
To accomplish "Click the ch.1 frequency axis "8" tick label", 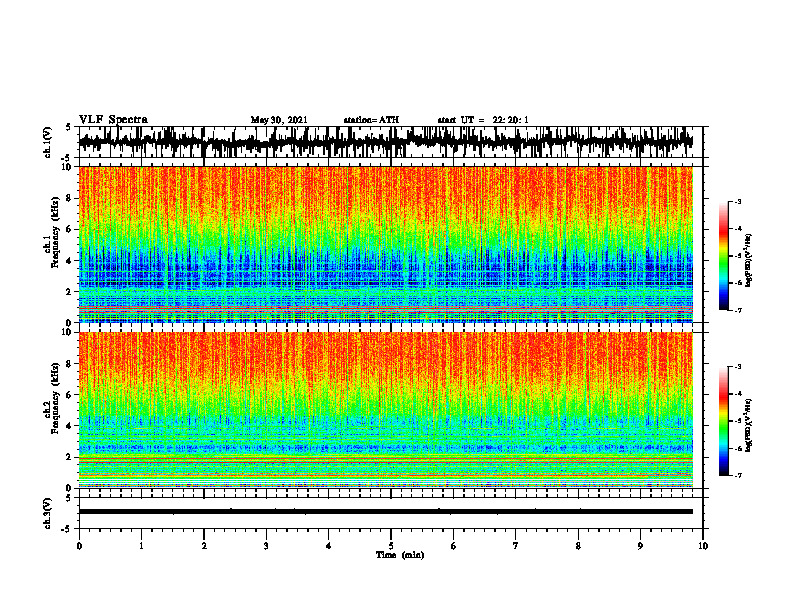I will 70,198.
